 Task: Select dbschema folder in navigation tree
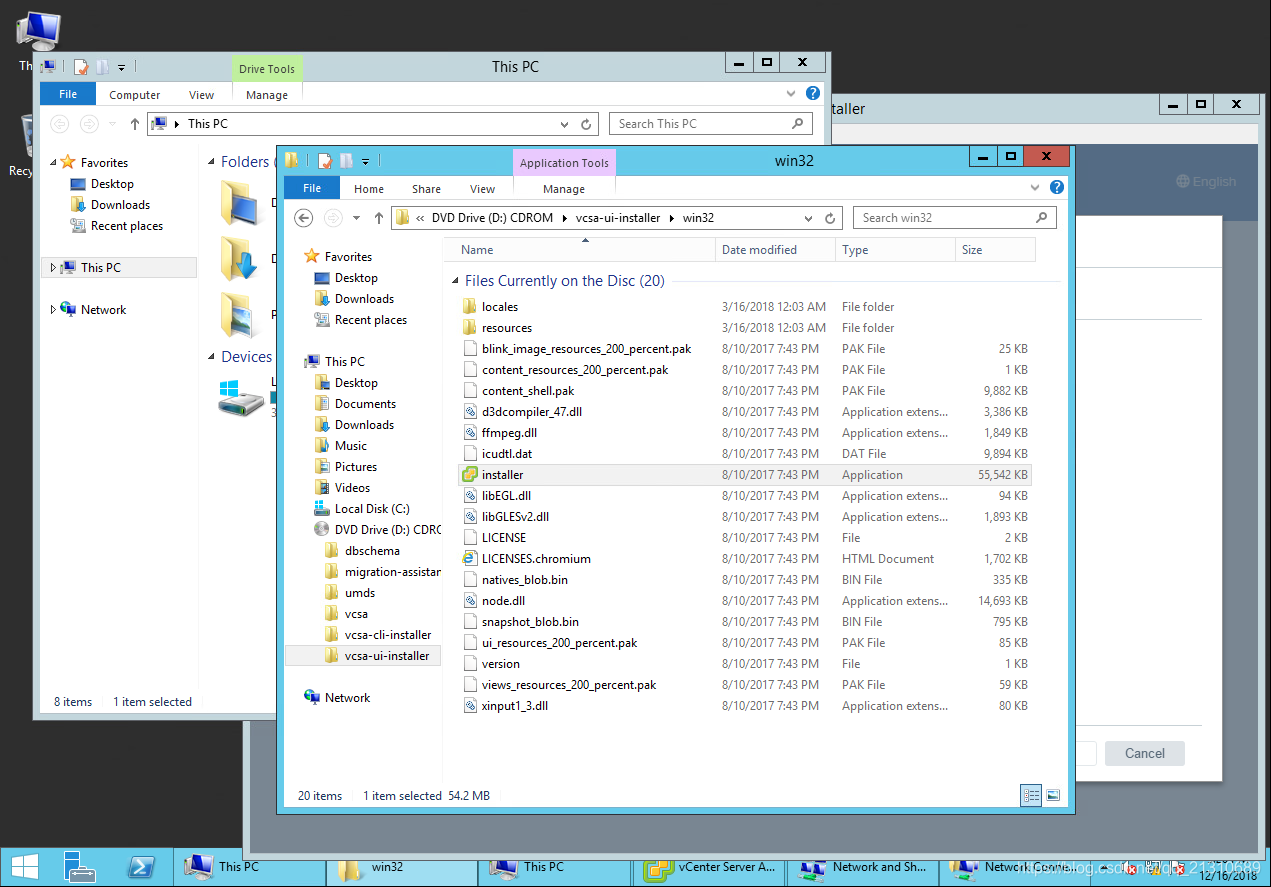pos(372,551)
